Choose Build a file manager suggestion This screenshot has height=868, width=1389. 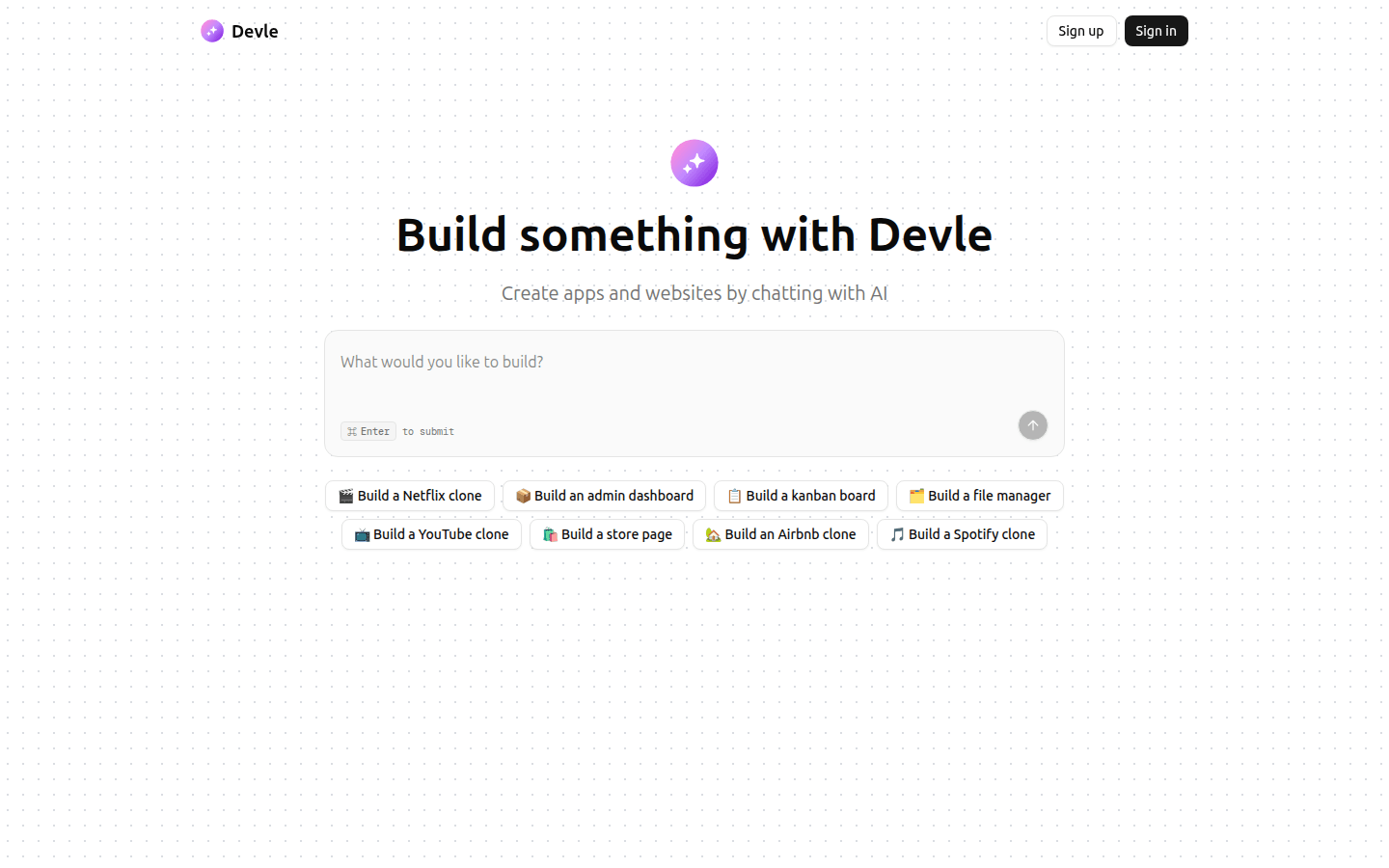[980, 496]
